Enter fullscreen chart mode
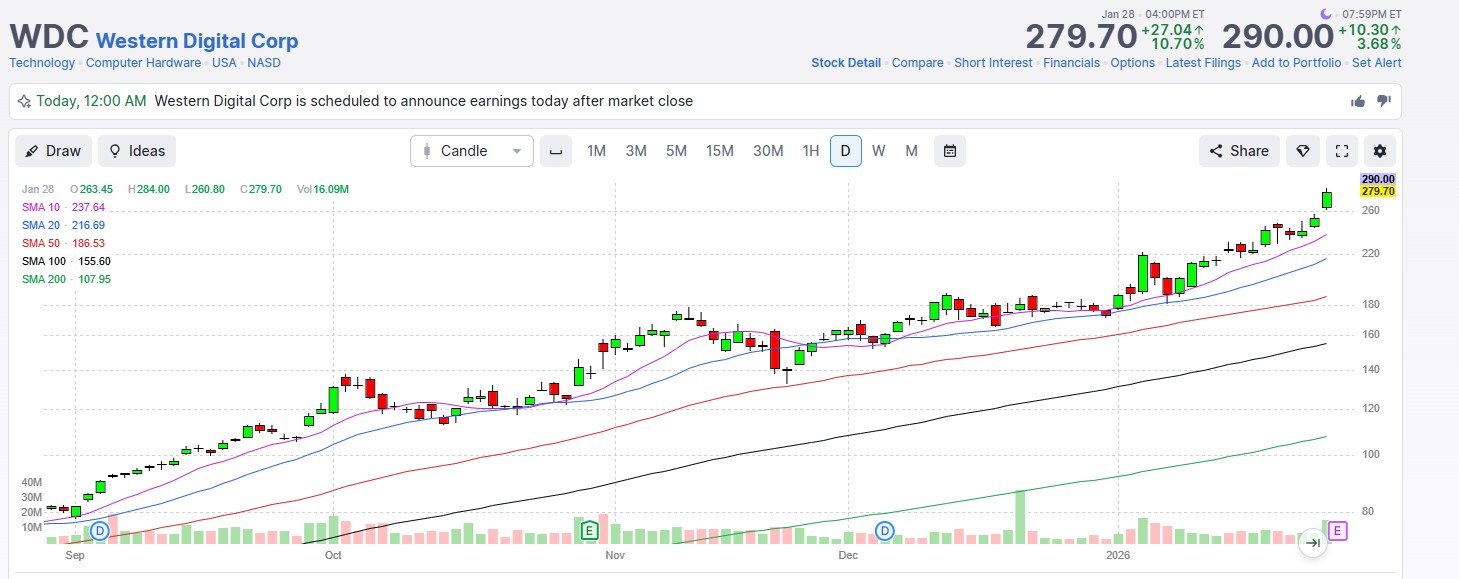The height and width of the screenshot is (579, 1459). (1342, 151)
